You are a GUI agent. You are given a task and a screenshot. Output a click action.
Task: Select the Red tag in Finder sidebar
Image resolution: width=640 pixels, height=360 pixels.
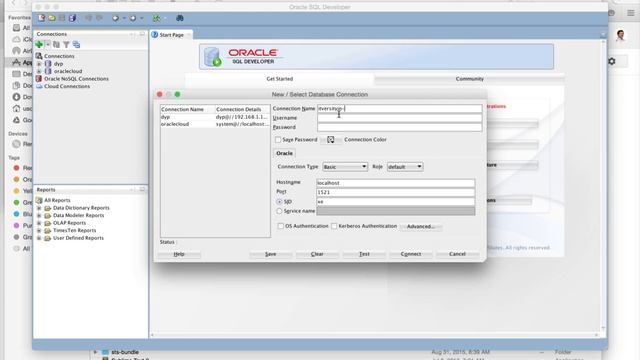16,168
